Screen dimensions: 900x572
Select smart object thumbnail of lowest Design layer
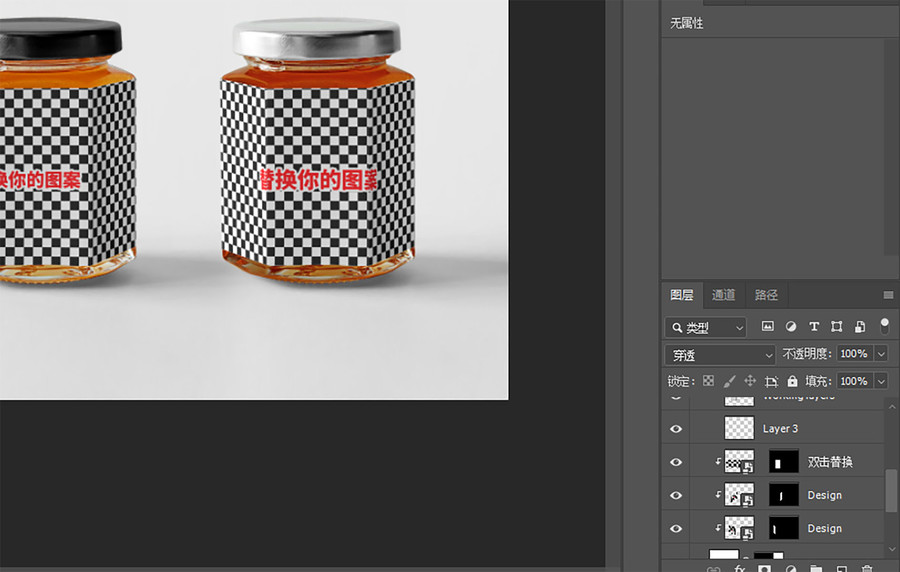(x=739, y=528)
